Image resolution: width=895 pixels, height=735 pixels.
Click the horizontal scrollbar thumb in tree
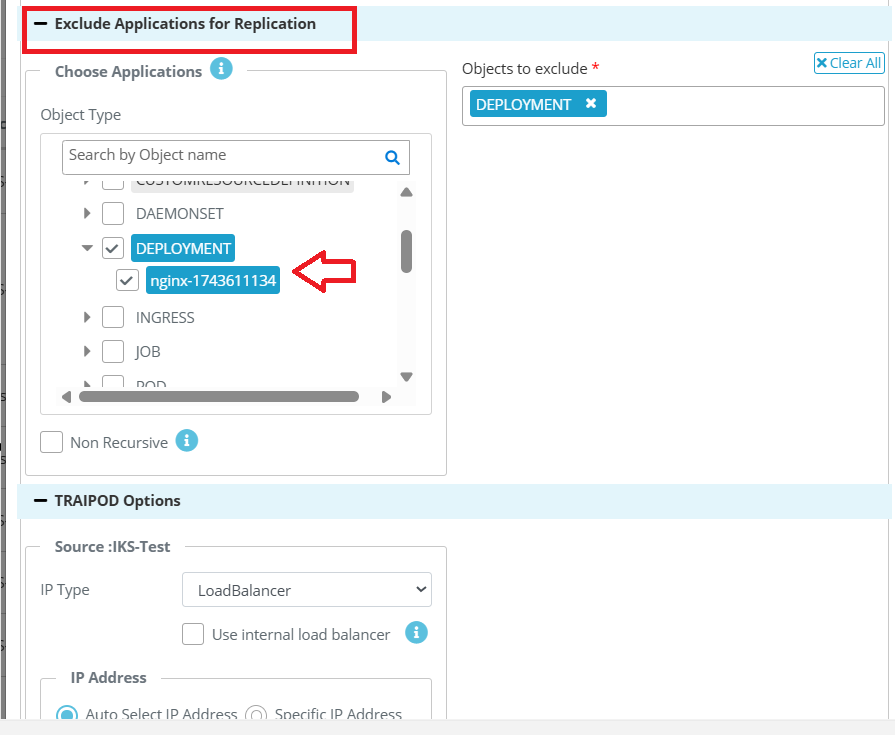pyautogui.click(x=219, y=397)
